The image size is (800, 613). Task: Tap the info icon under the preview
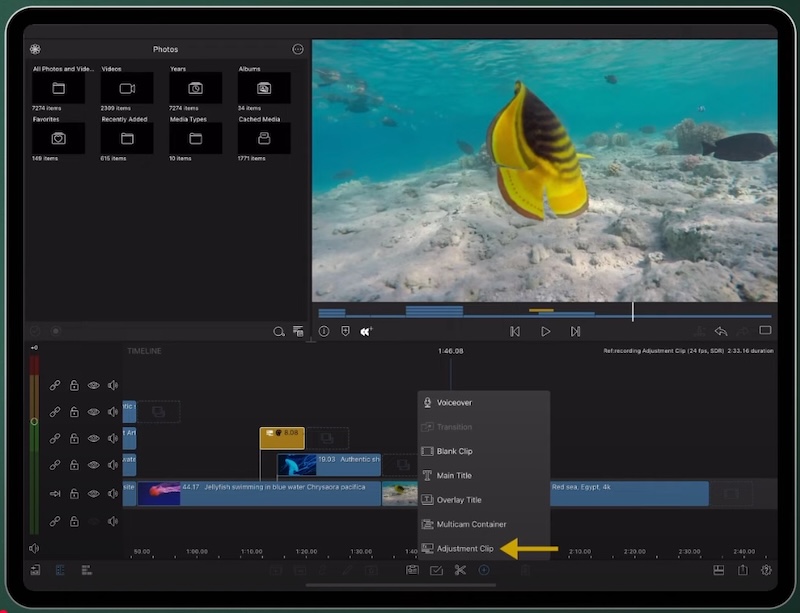[x=324, y=331]
